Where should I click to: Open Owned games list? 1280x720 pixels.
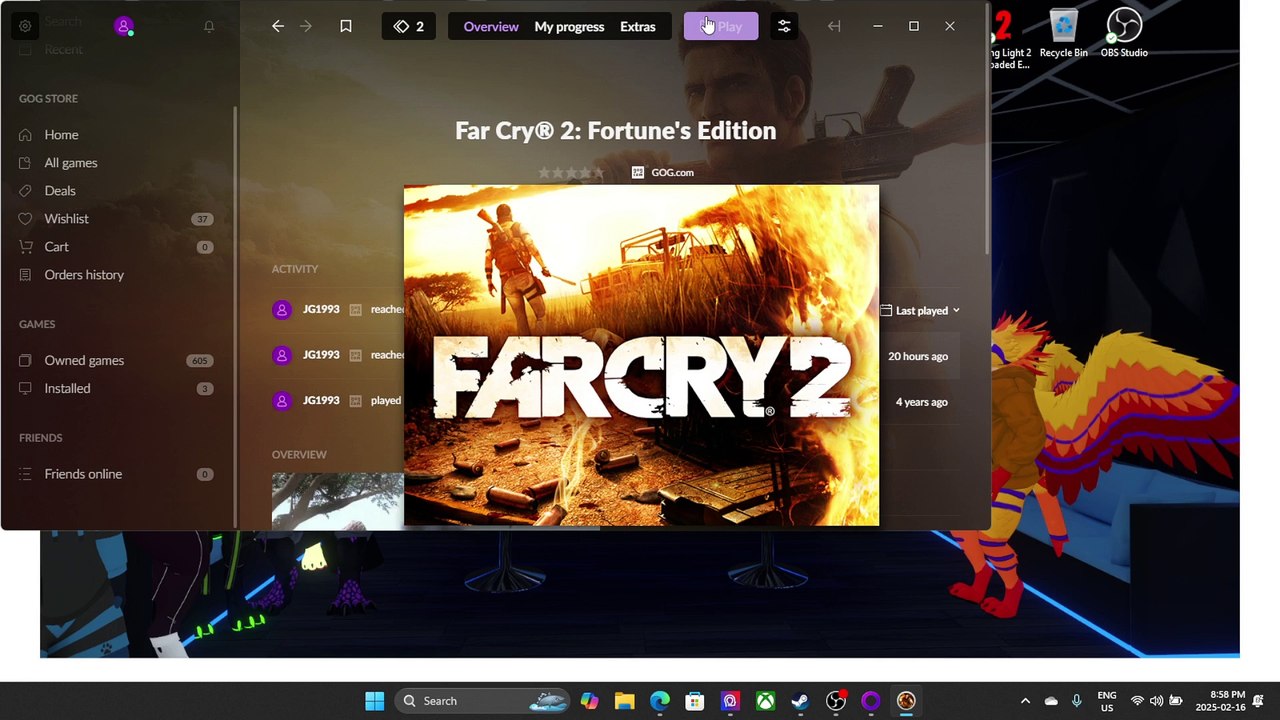[x=117, y=361]
